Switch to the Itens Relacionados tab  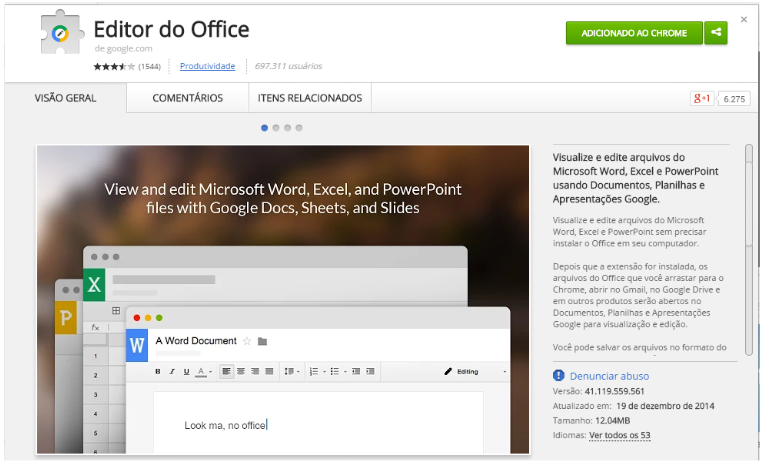(x=310, y=98)
